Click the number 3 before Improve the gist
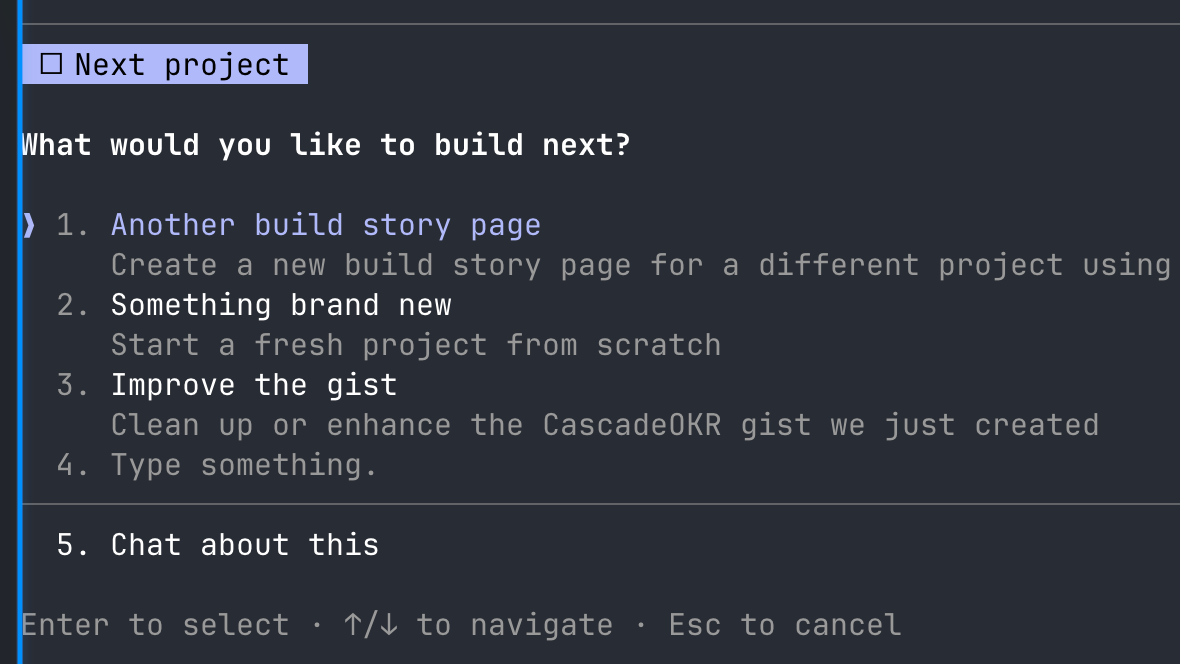The height and width of the screenshot is (664, 1180). pos(70,385)
